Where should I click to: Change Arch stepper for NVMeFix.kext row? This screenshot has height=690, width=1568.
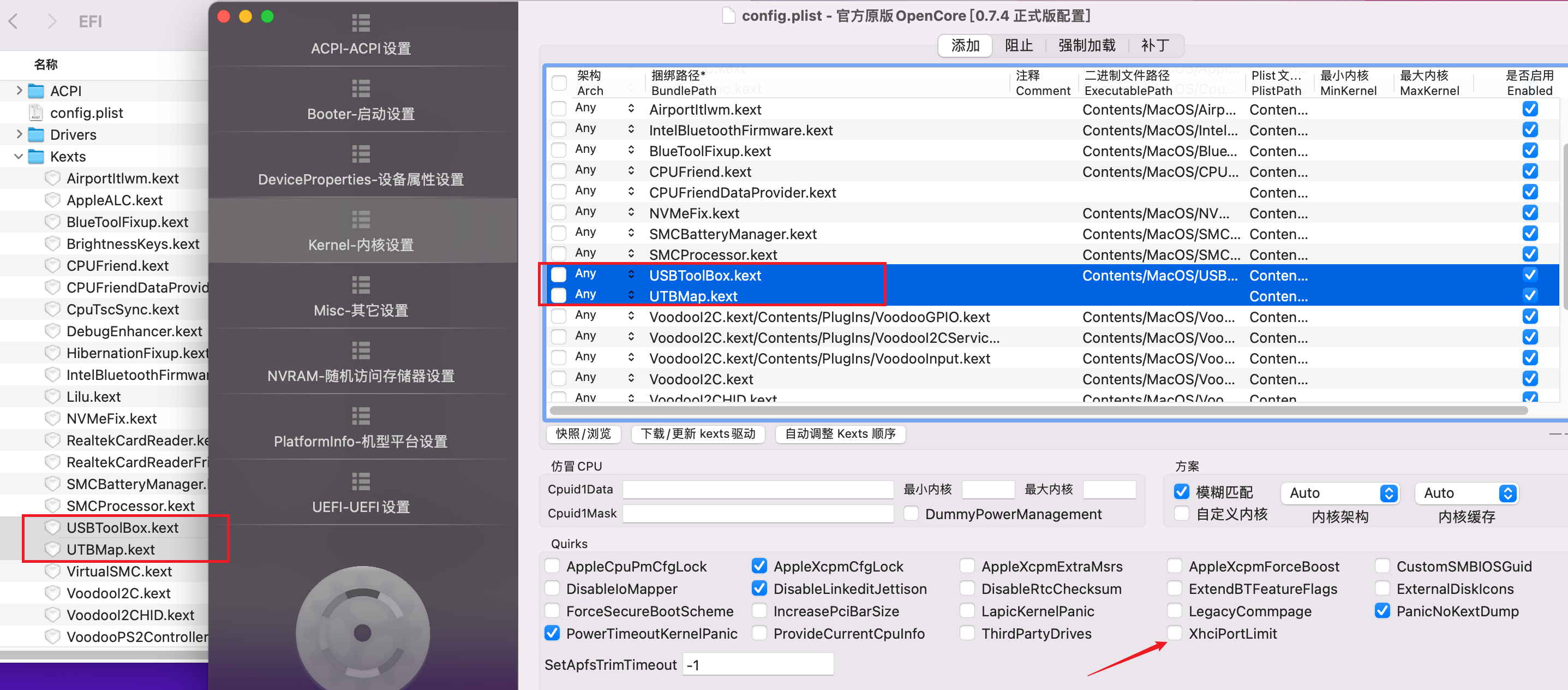(x=631, y=212)
